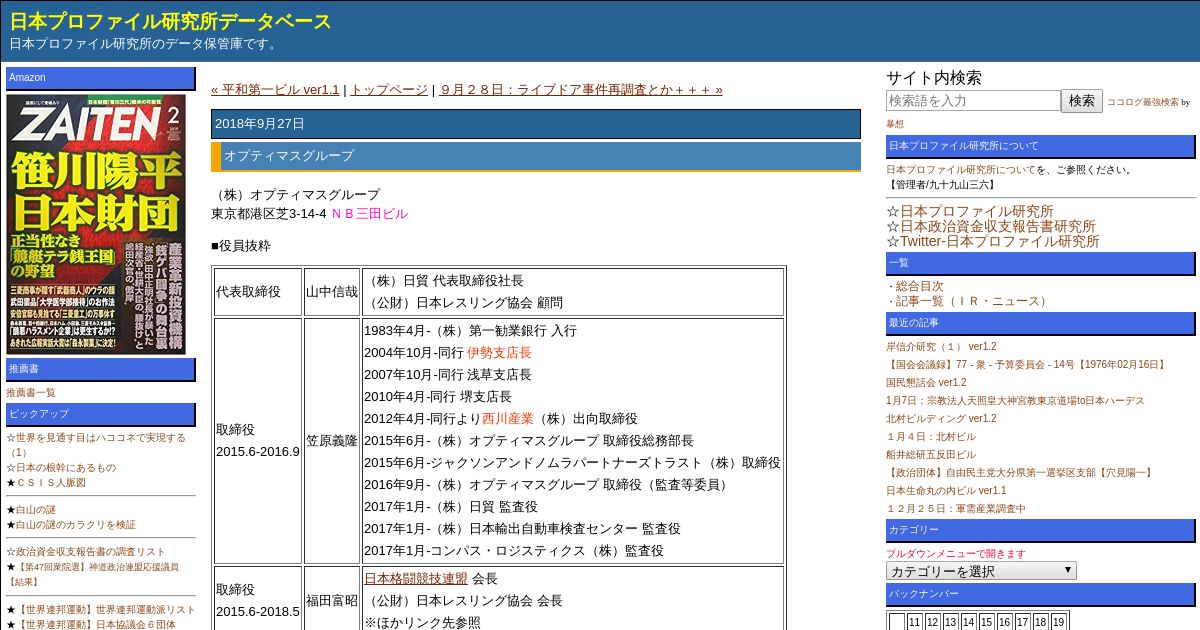This screenshot has height=630, width=1200.
Task: Open the ココログ最強検索 link
Action: pyautogui.click(x=1142, y=102)
